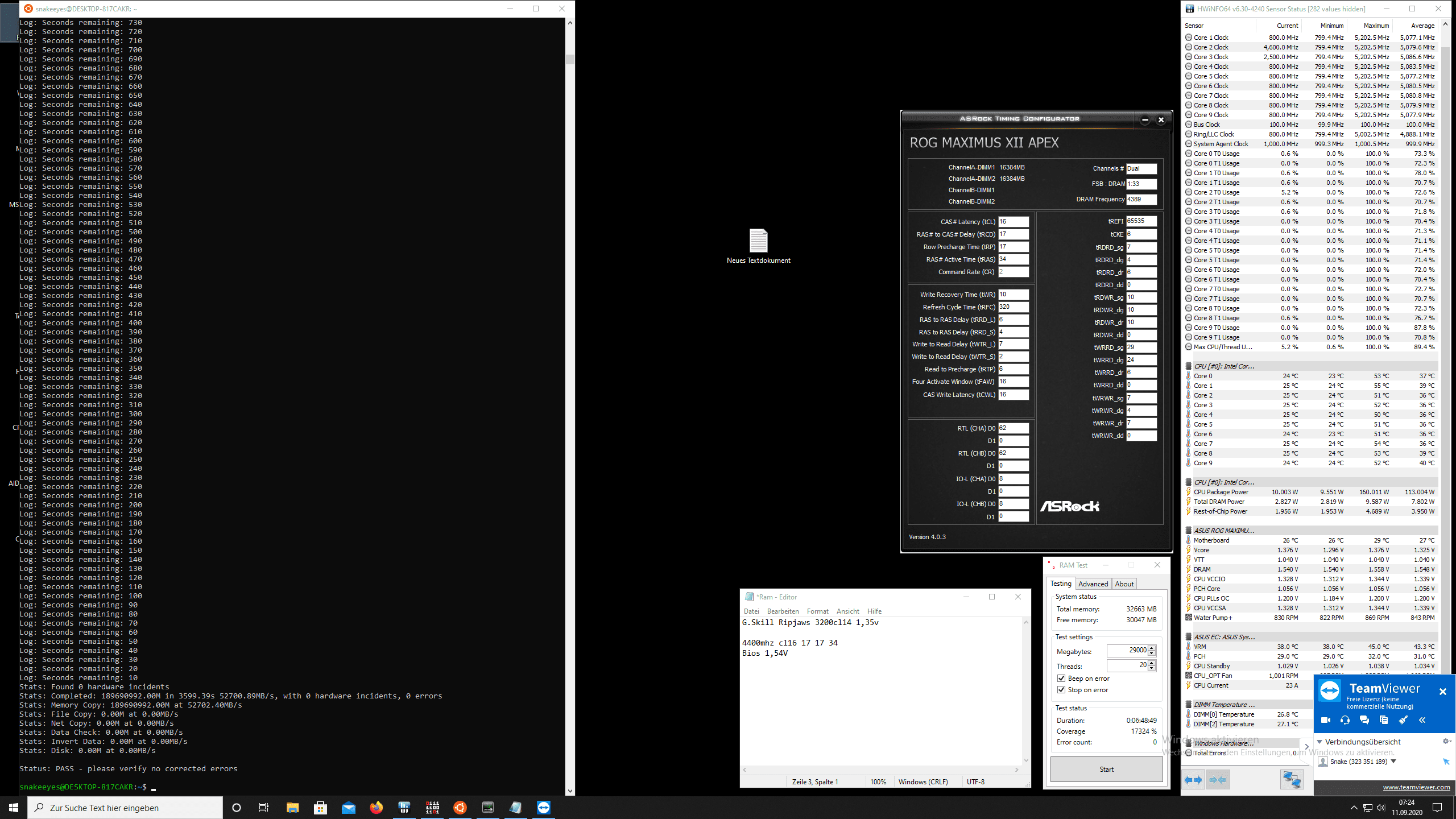Screen dimensions: 1456x819
Task: Open Bearbeiten menu in Editor
Action: click(x=783, y=611)
